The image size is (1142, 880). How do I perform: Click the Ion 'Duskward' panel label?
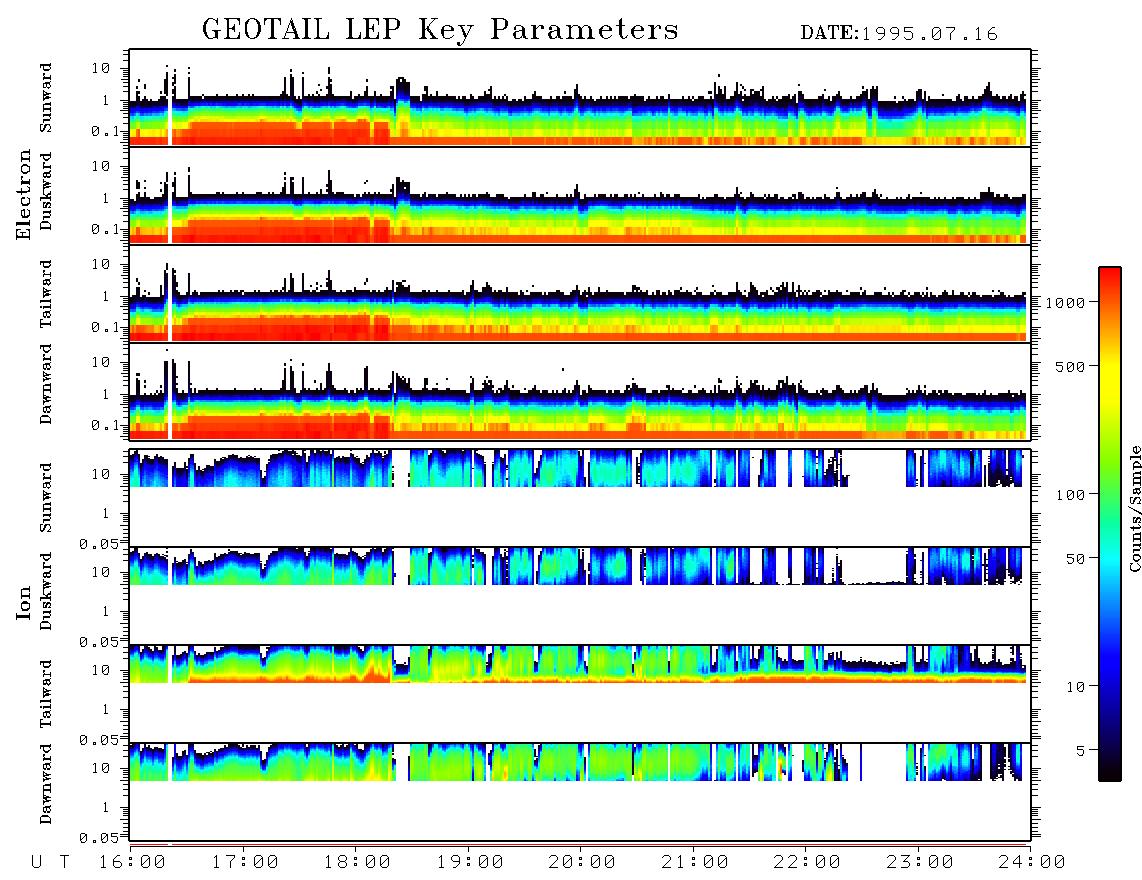(x=45, y=591)
